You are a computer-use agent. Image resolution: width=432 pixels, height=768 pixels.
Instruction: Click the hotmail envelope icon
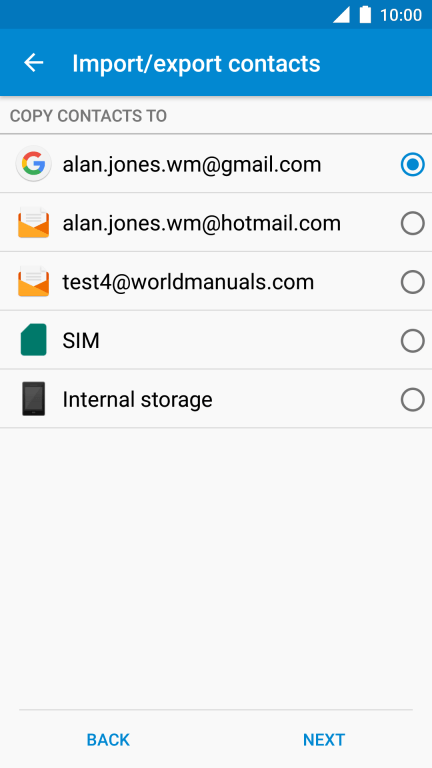(33, 223)
